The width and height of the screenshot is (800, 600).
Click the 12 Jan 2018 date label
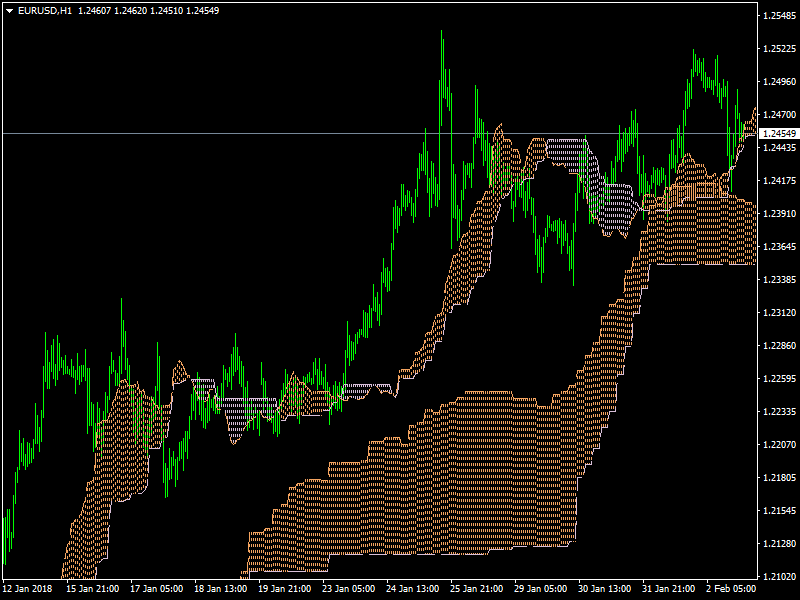tap(29, 589)
